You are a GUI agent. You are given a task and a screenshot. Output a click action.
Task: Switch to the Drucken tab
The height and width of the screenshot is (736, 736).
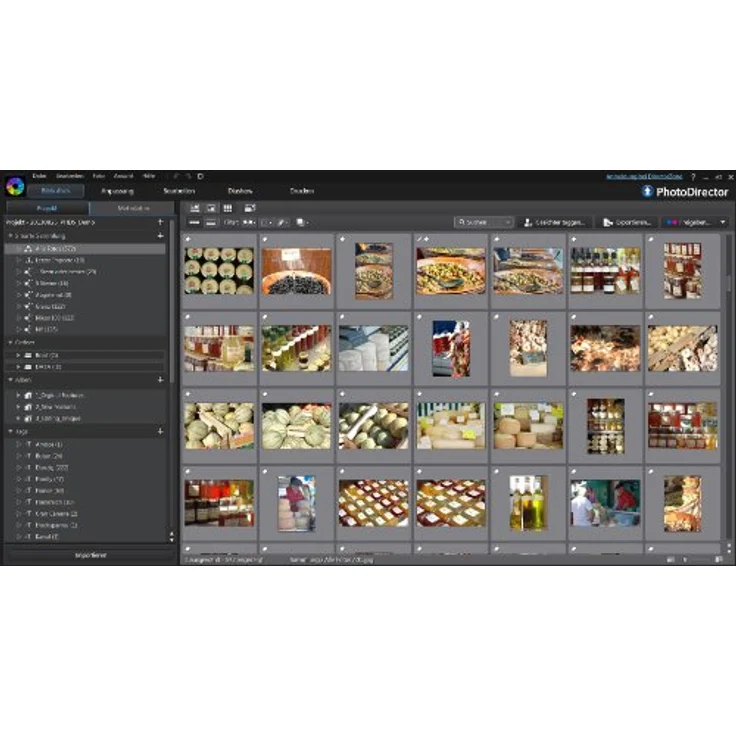click(x=302, y=191)
